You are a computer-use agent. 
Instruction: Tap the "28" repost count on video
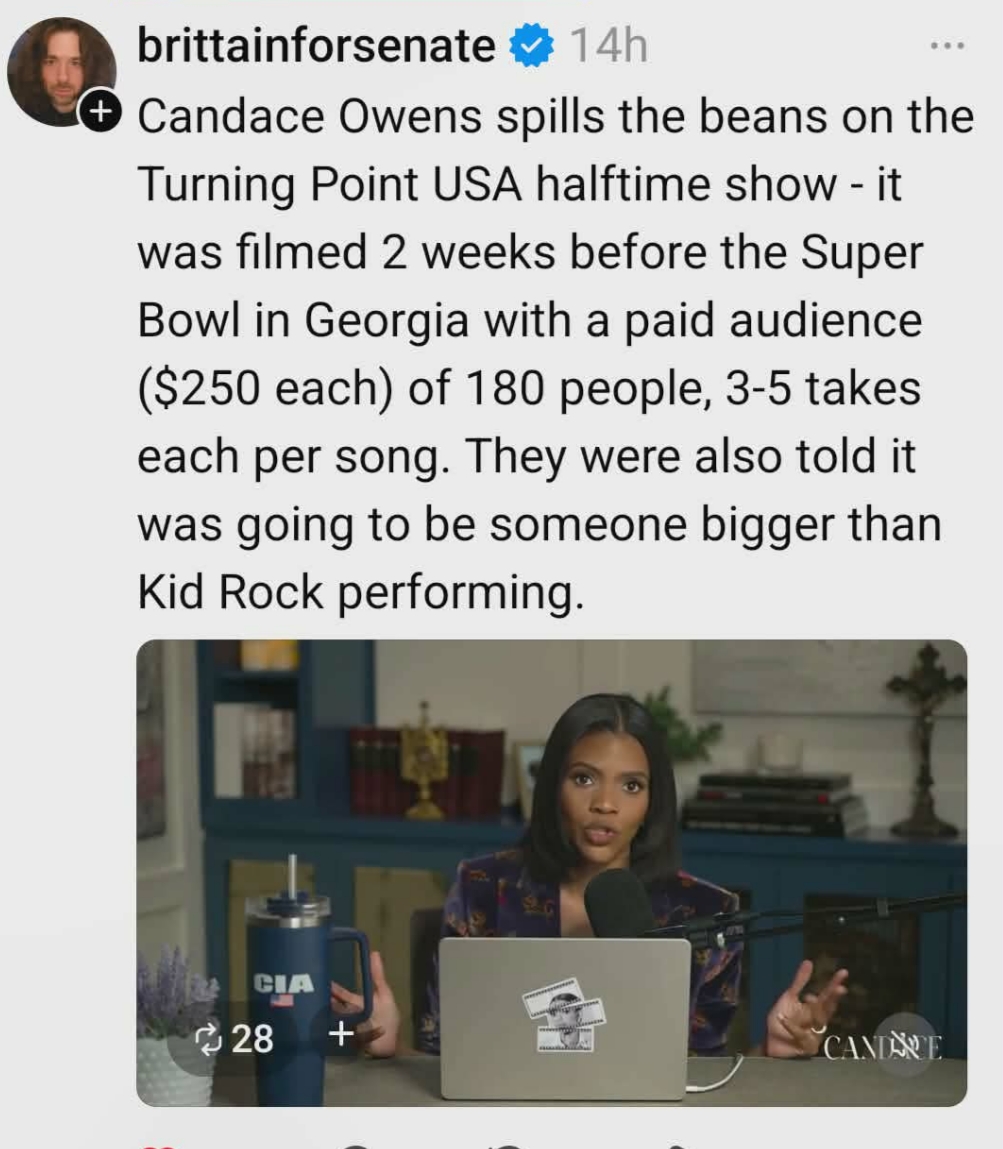(253, 1039)
